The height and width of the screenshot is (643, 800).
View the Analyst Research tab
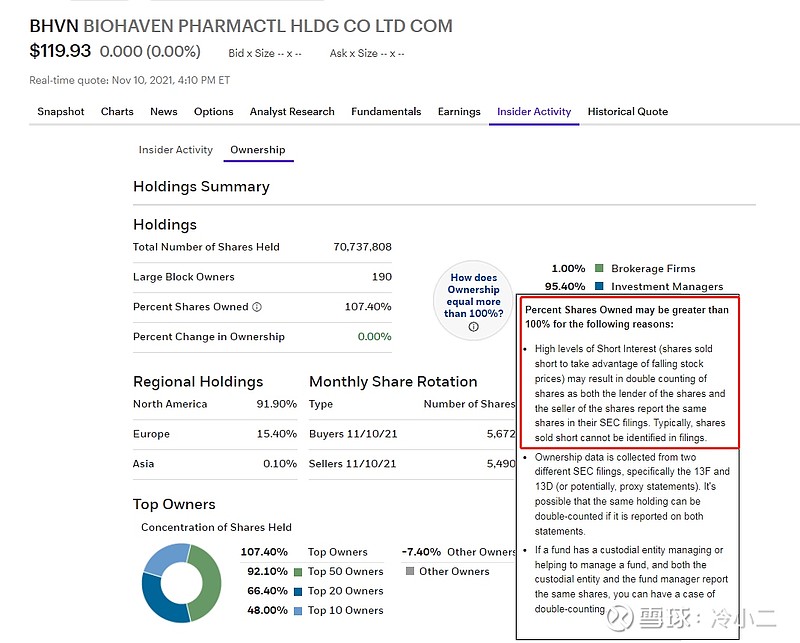pyautogui.click(x=292, y=112)
